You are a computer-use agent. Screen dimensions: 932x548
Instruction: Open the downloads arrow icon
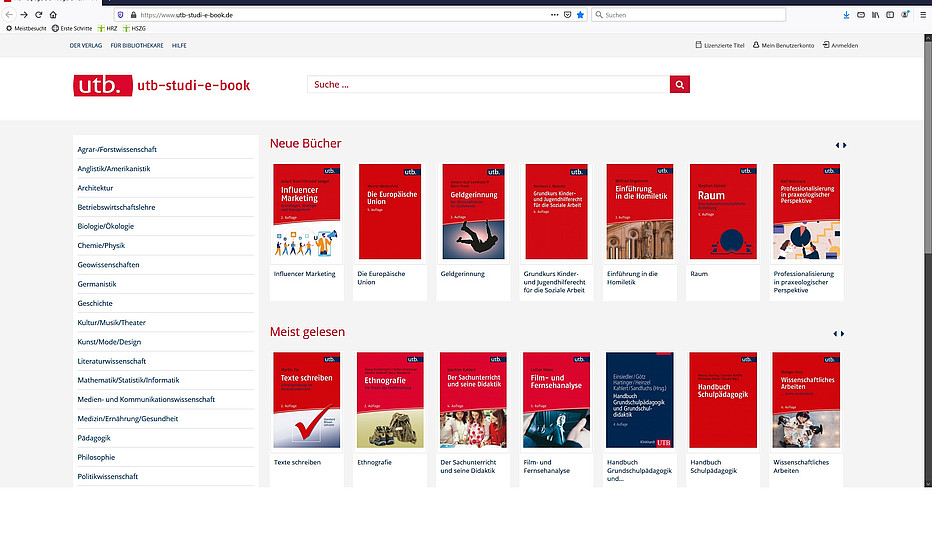846,15
